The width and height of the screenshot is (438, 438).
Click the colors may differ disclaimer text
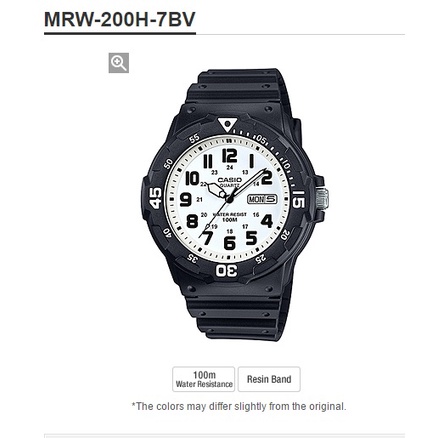click(x=239, y=406)
